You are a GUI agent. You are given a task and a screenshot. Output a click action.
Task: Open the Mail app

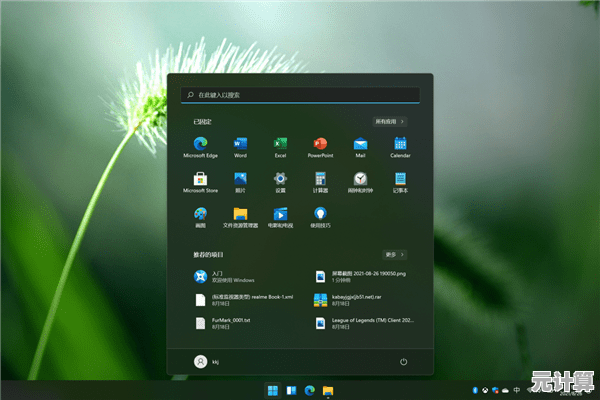pyautogui.click(x=360, y=146)
